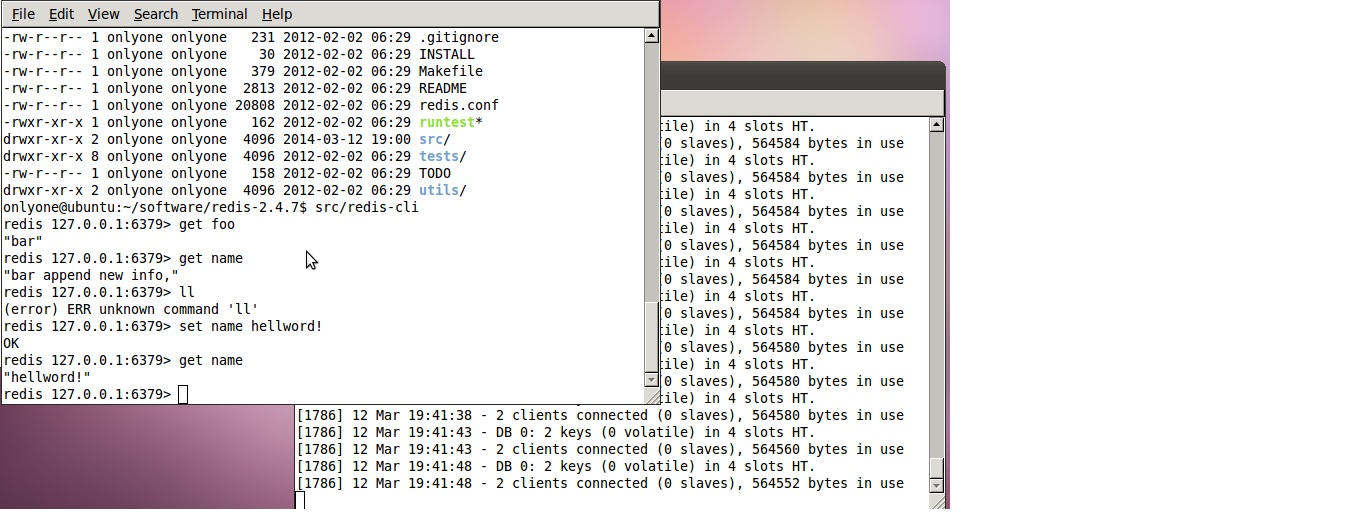
Task: Click the "set name hellword!" command
Action: pos(251,326)
